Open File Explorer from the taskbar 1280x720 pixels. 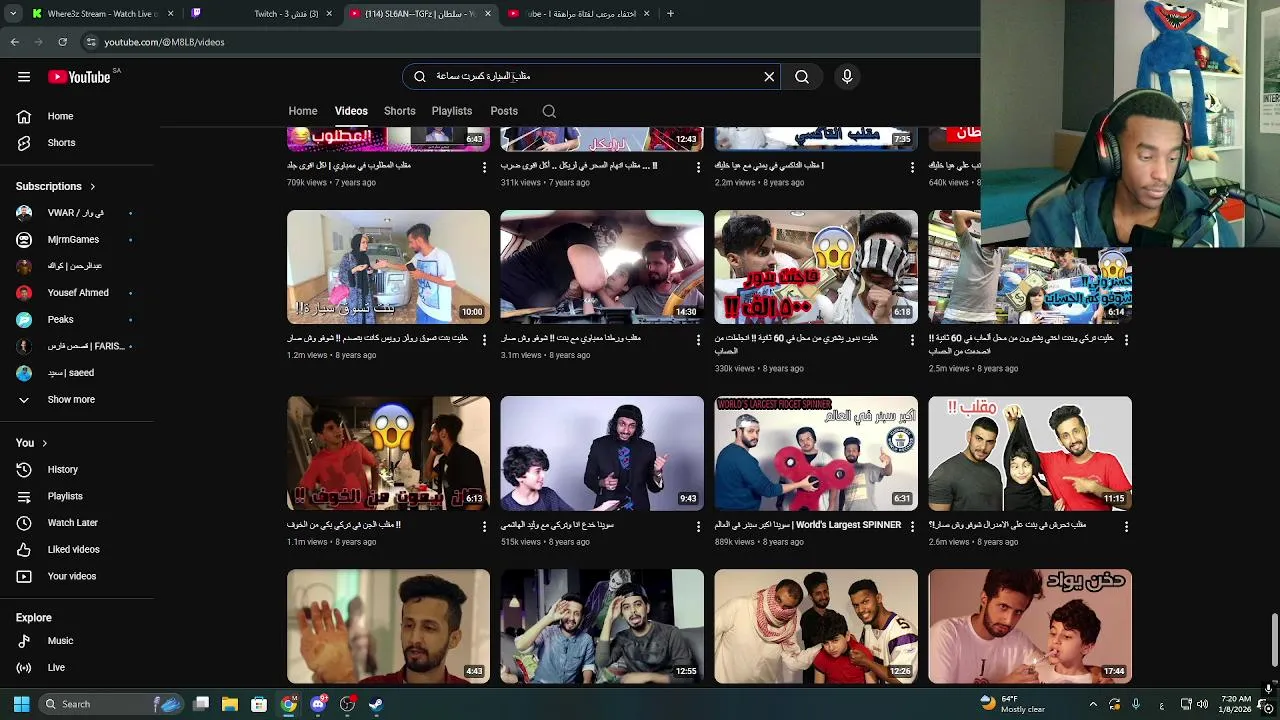[230, 704]
